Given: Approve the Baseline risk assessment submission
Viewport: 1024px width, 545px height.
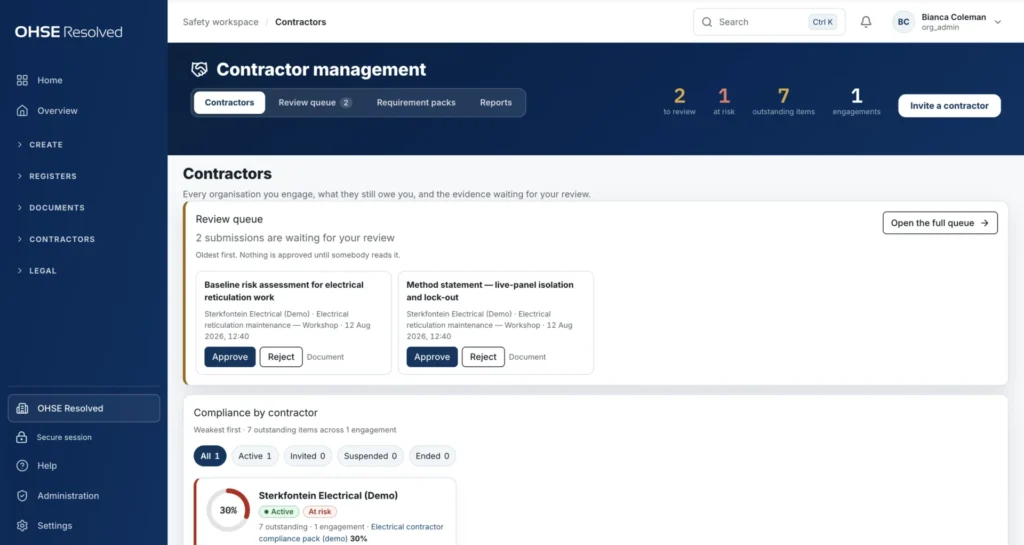Looking at the screenshot, I should (x=230, y=357).
